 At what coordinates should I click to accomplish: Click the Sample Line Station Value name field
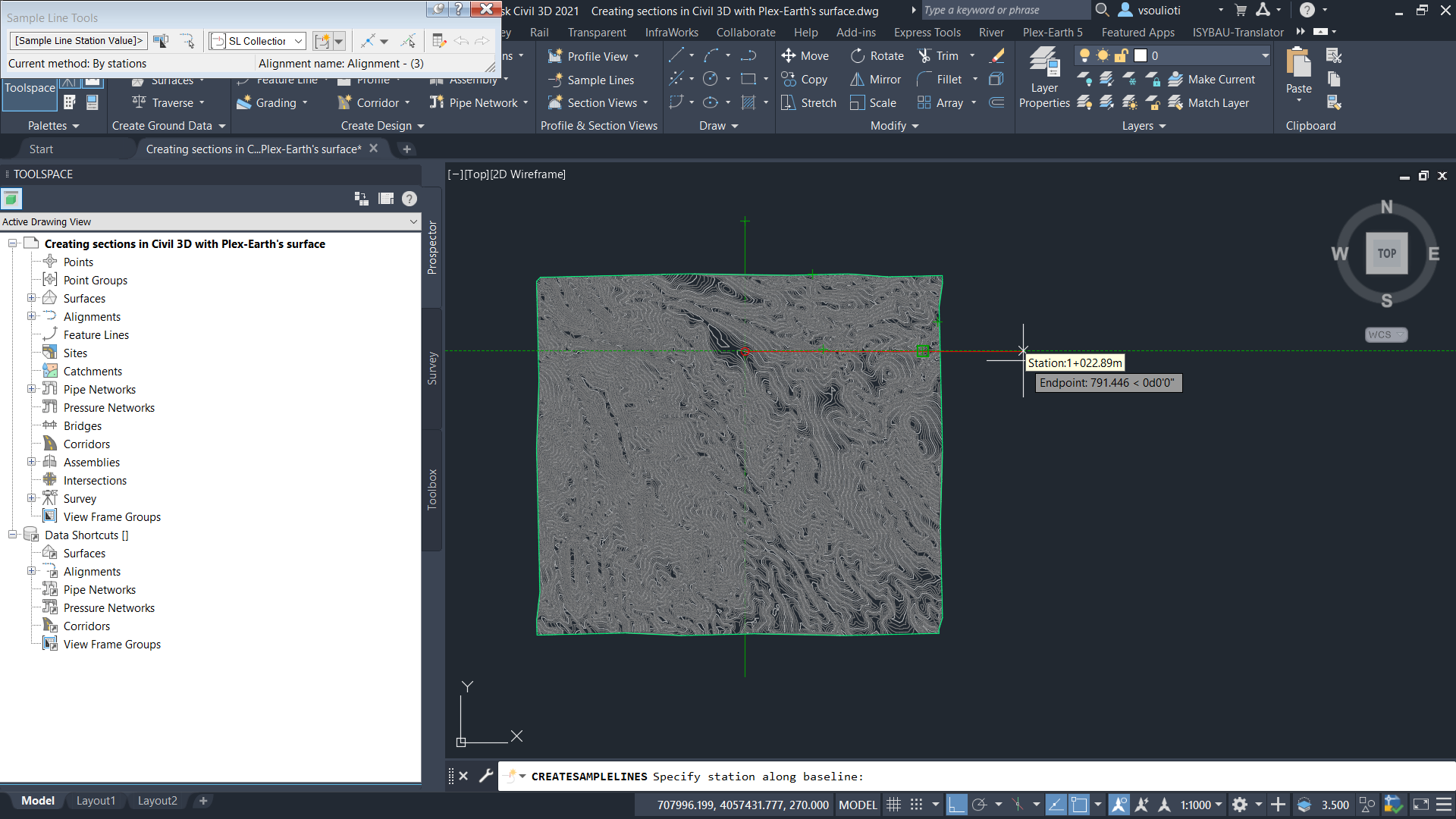[79, 41]
